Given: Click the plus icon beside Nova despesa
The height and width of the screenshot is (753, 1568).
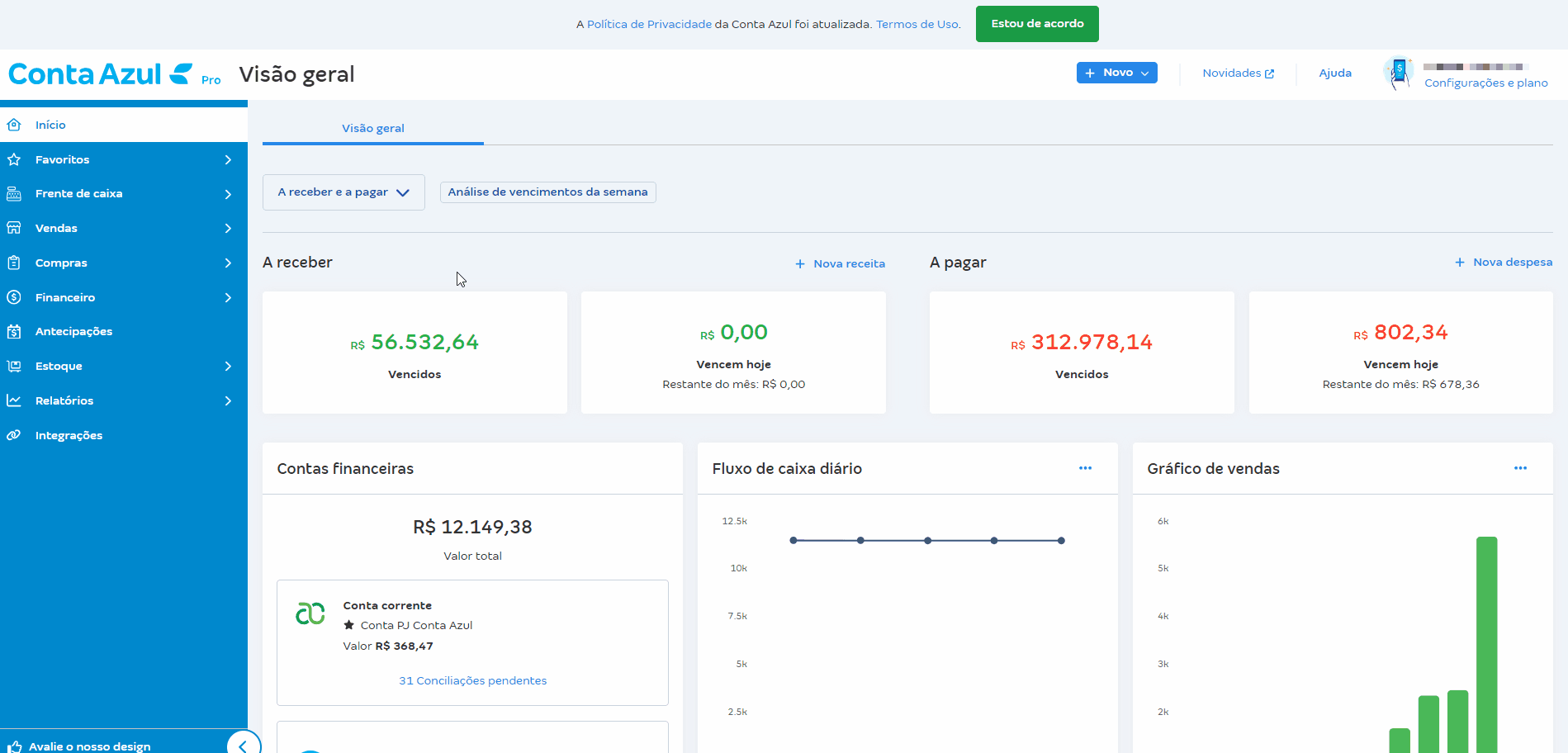Looking at the screenshot, I should coord(1460,263).
